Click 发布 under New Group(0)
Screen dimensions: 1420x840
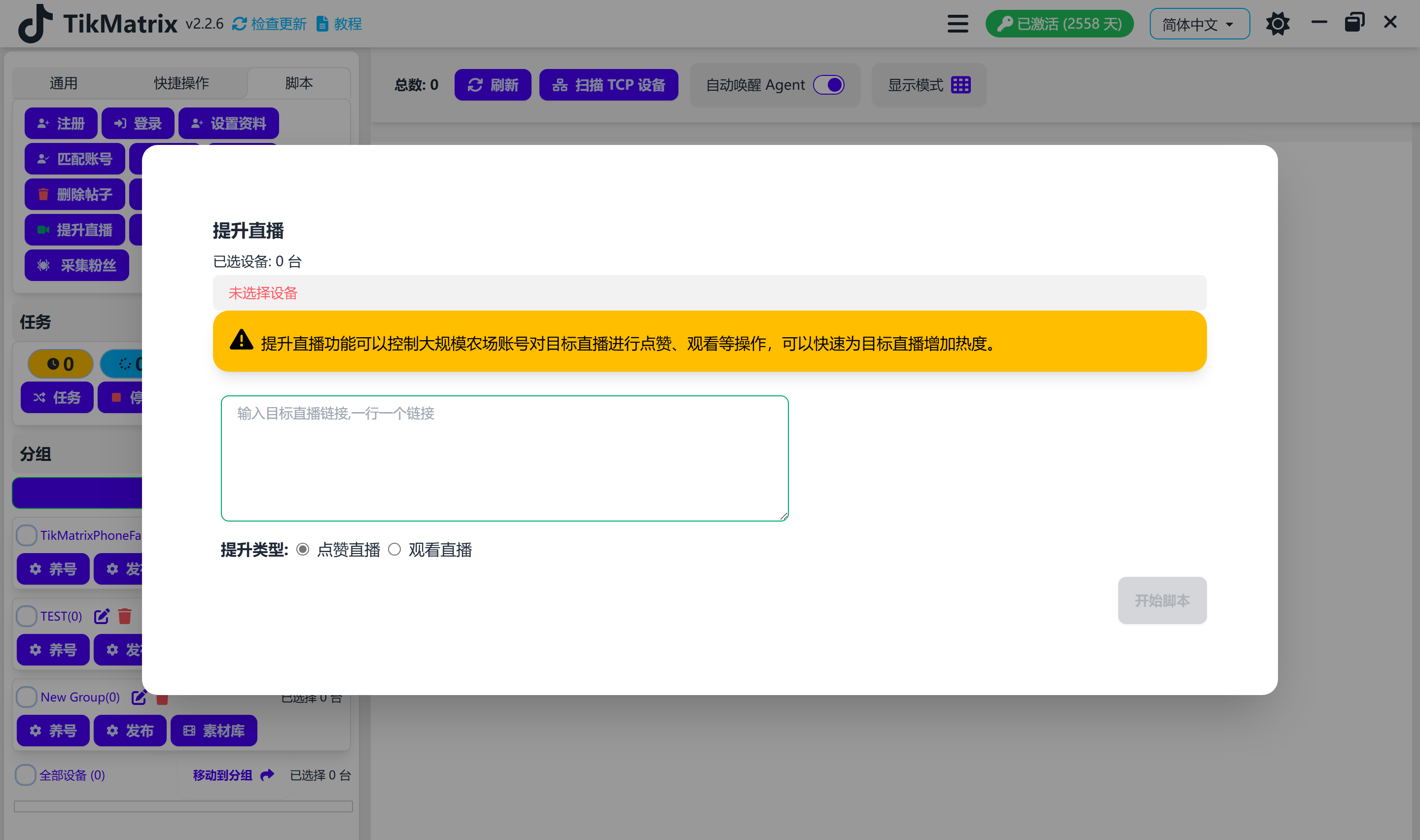click(130, 731)
